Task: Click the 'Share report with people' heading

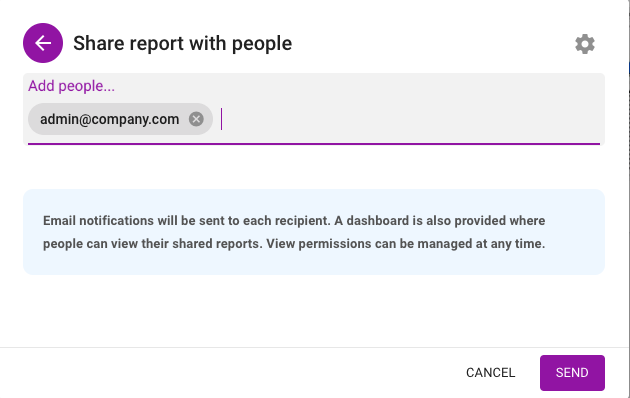Action: (x=182, y=43)
